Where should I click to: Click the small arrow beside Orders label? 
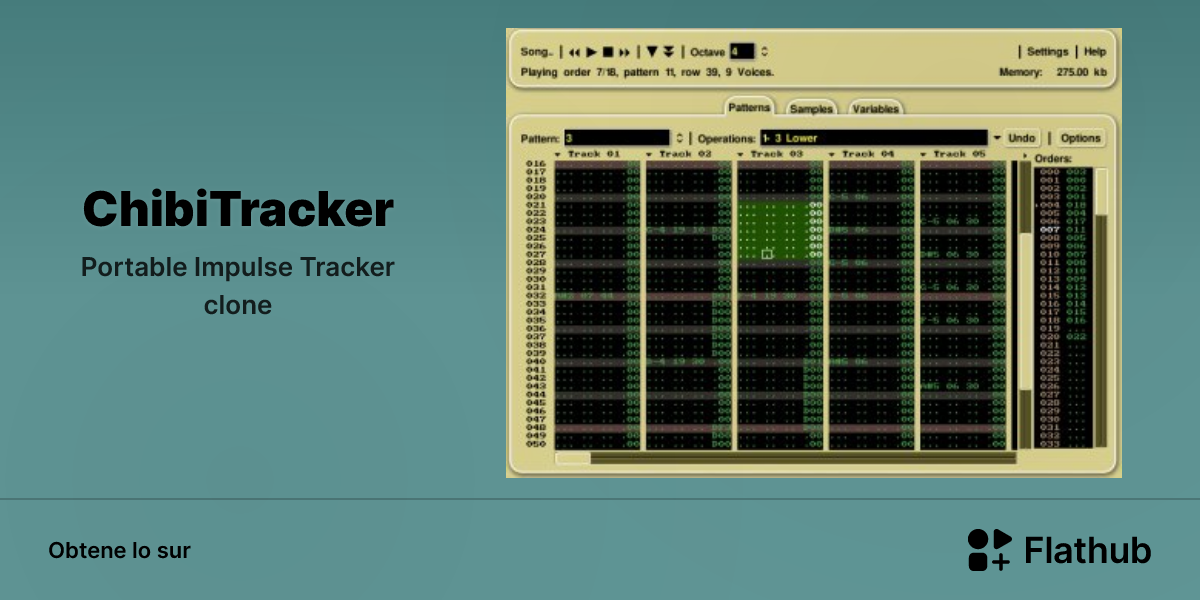tap(1025, 156)
